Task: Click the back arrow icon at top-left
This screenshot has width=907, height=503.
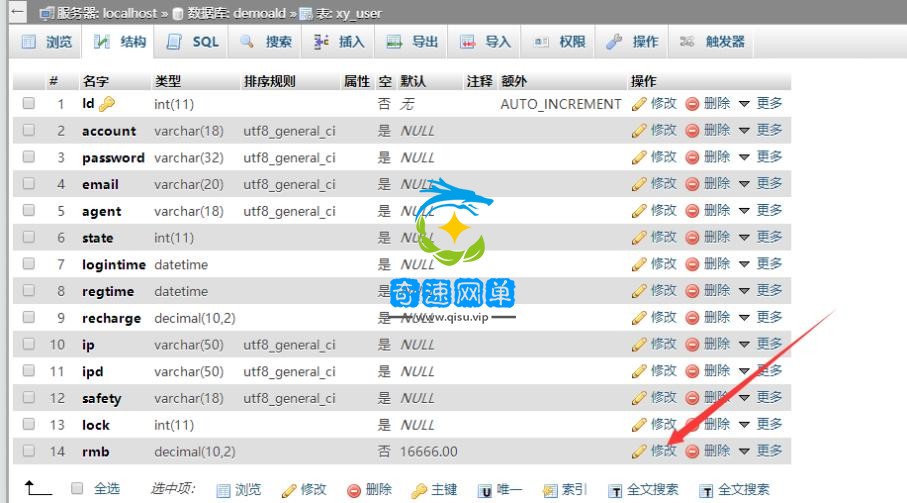Action: click(17, 11)
